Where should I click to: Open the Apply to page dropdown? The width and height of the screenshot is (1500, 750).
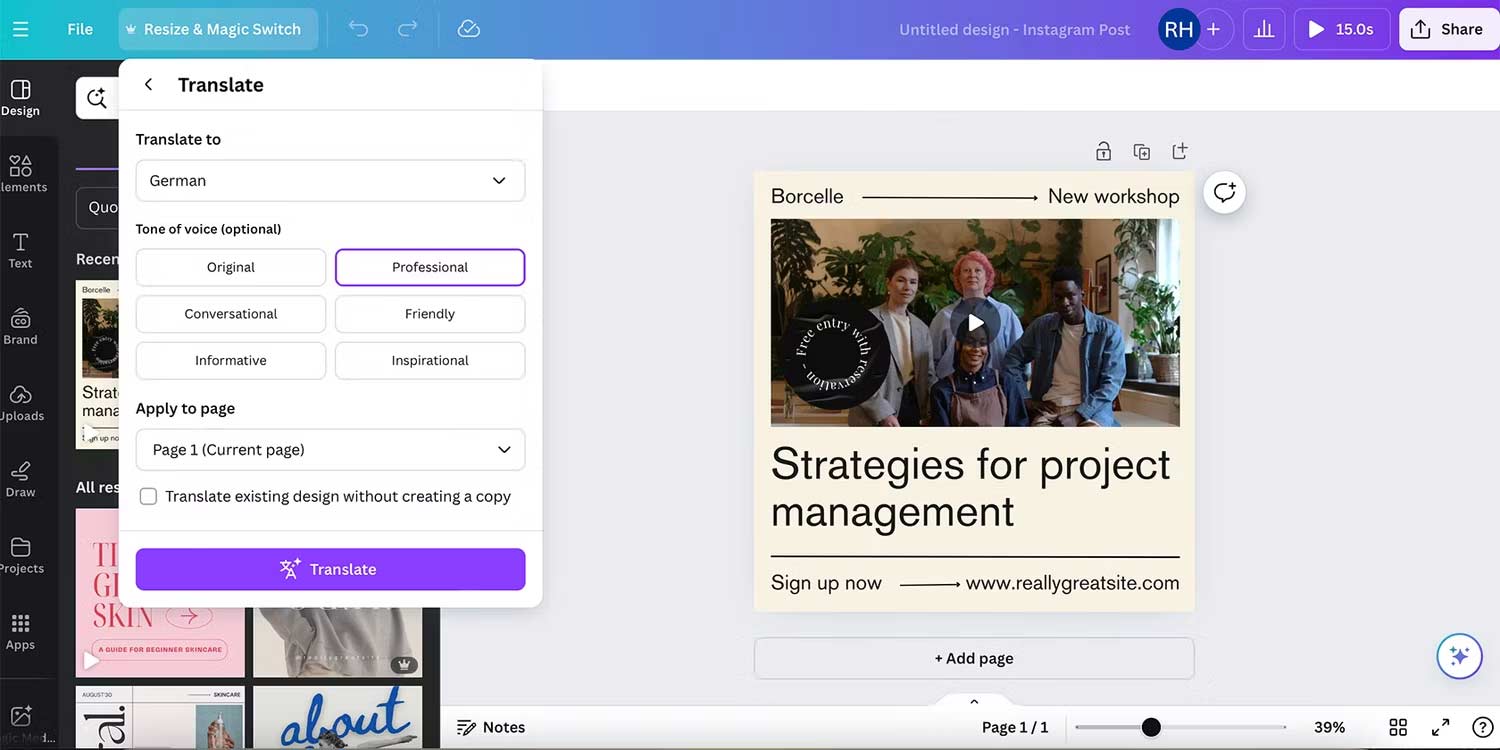(x=330, y=450)
